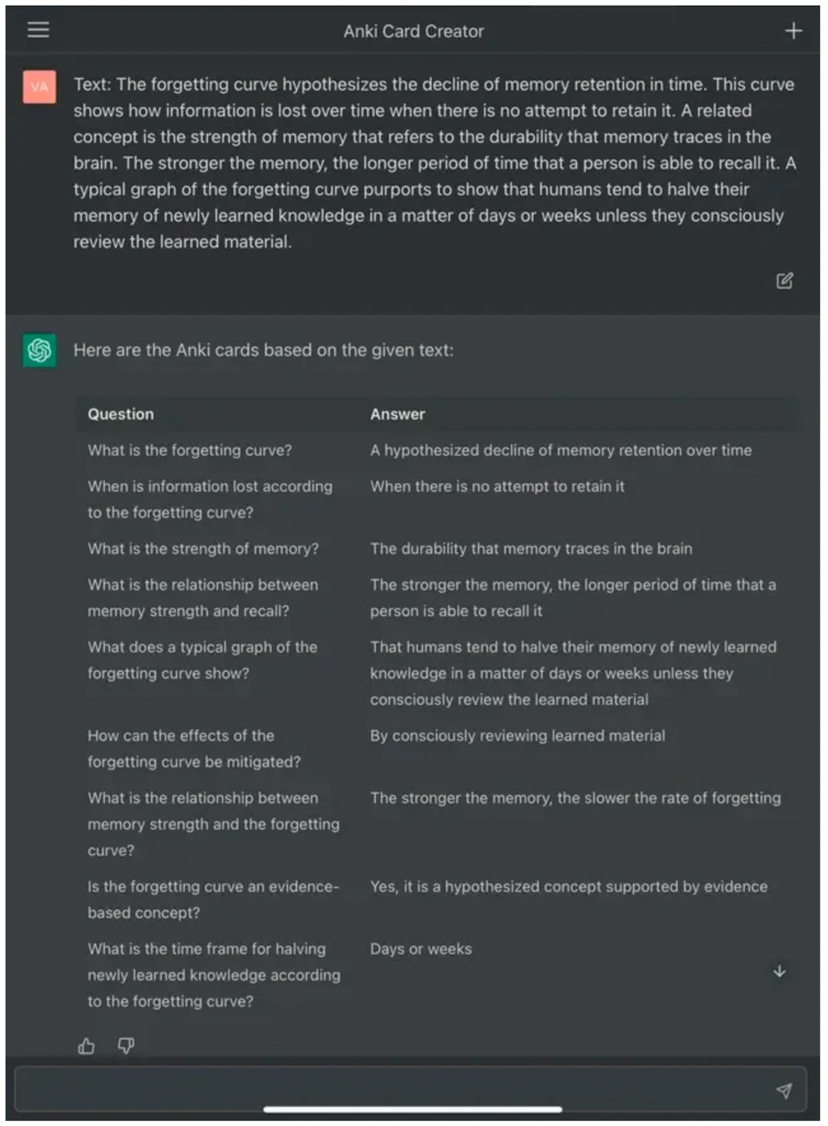
Task: Click the scroll-to-bottom down arrow
Action: pyautogui.click(x=780, y=971)
